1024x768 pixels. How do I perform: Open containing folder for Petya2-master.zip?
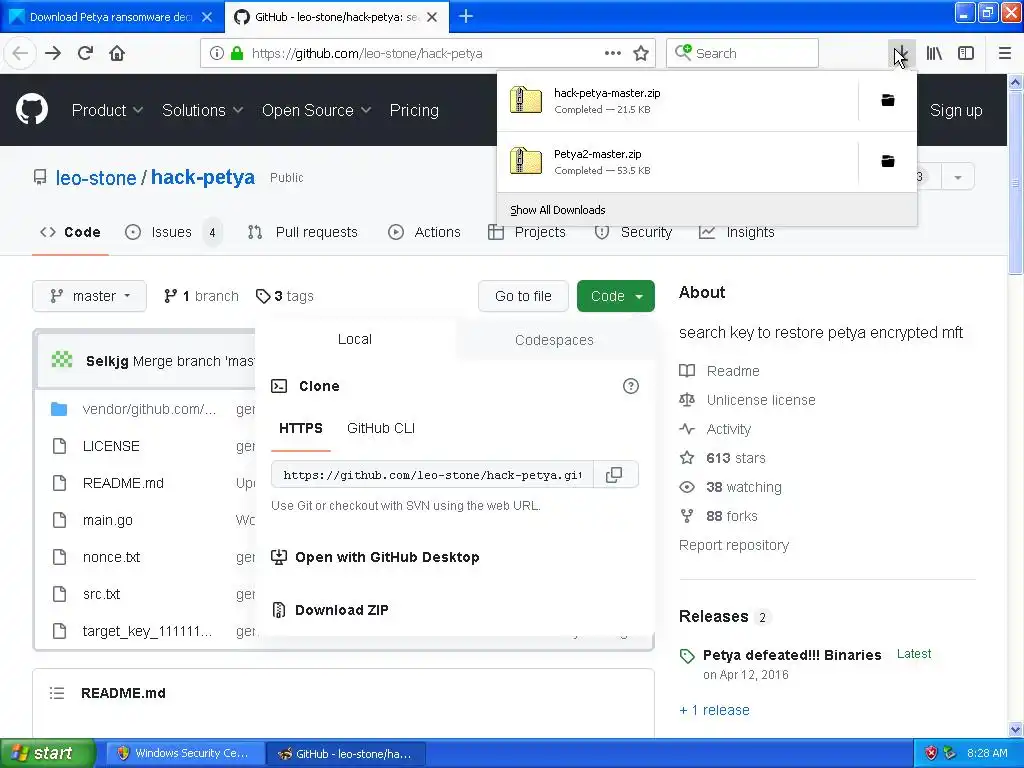click(888, 161)
